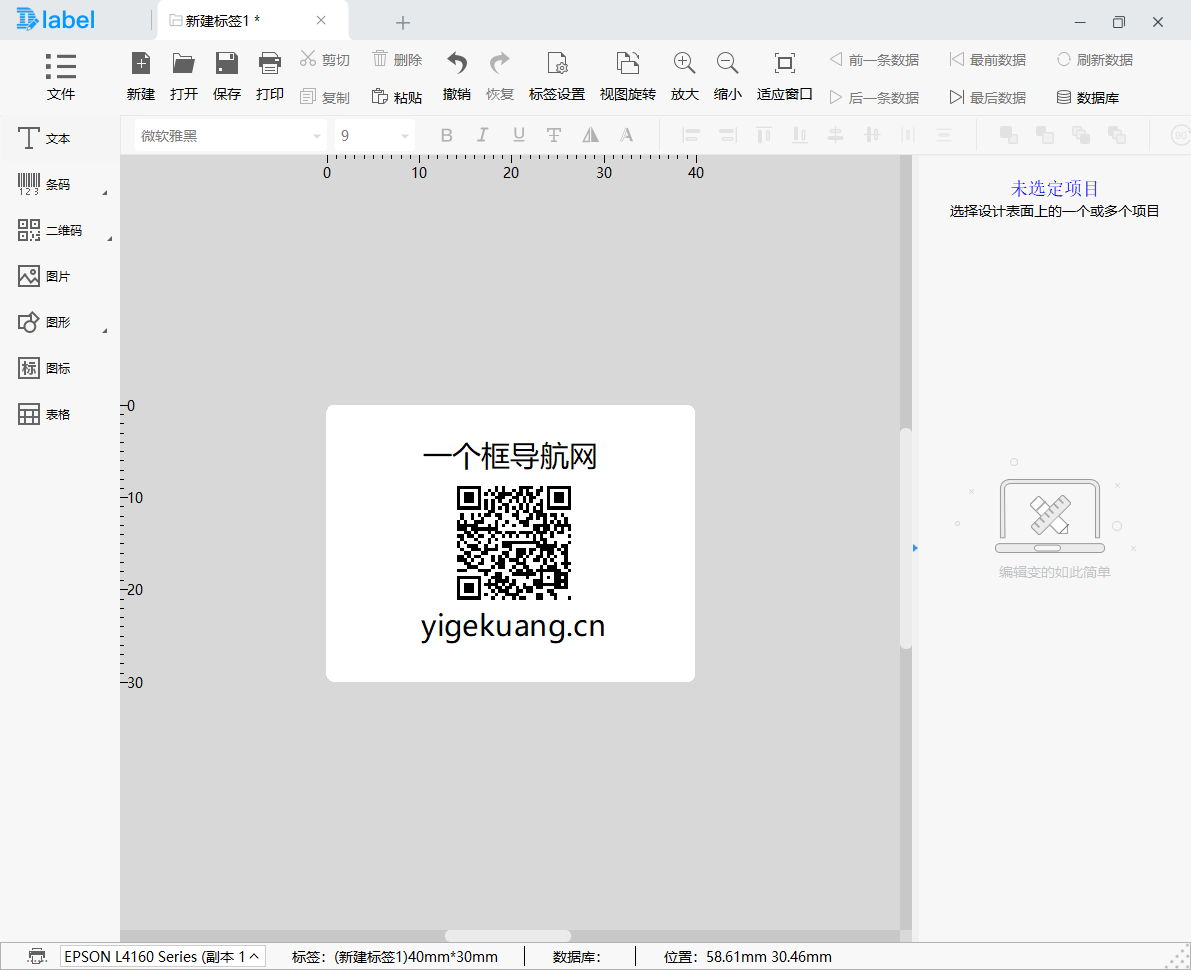Toggle italic formatting
The width and height of the screenshot is (1191, 970).
[x=482, y=135]
